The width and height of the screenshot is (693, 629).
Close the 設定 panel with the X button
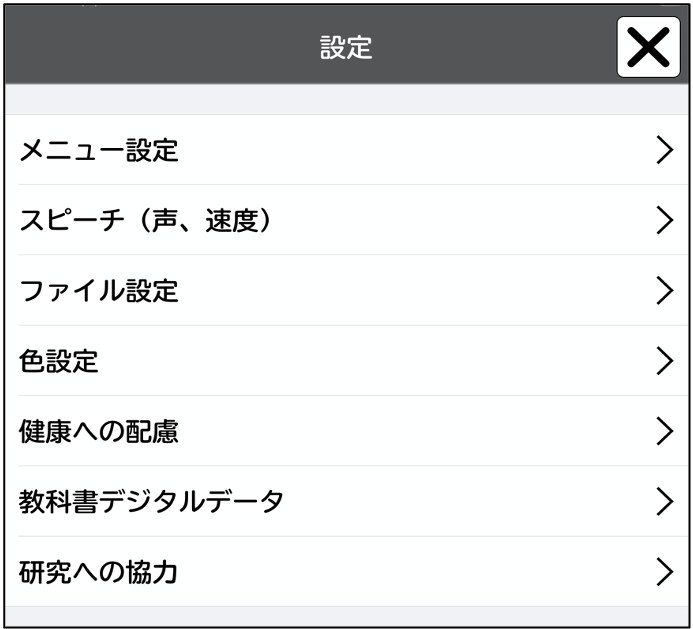[648, 47]
